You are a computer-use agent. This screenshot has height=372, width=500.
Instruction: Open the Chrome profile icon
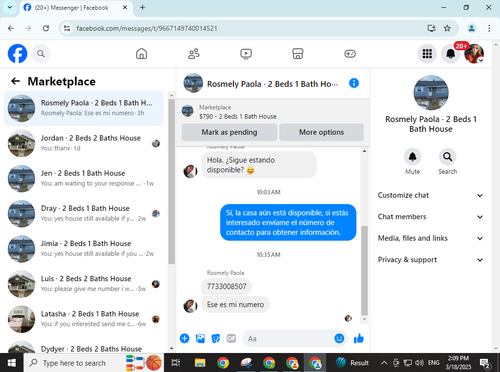(x=472, y=28)
